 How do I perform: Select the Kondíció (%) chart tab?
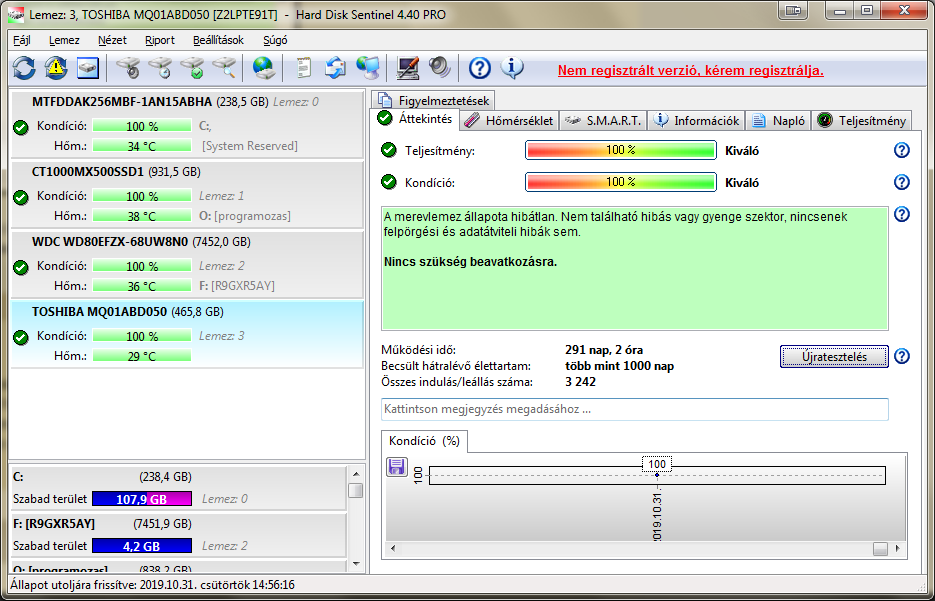point(424,441)
